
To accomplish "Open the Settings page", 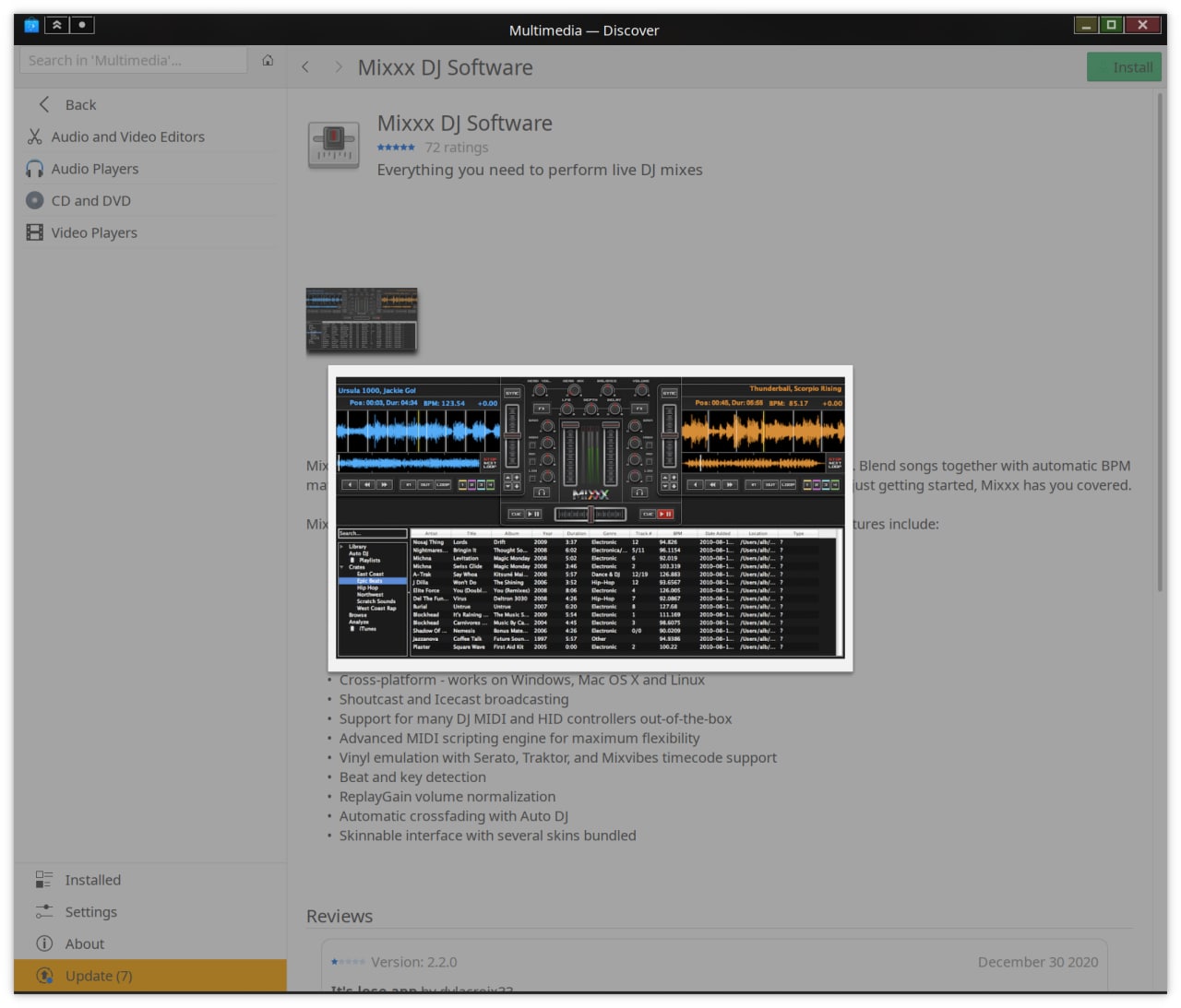I will click(150, 911).
